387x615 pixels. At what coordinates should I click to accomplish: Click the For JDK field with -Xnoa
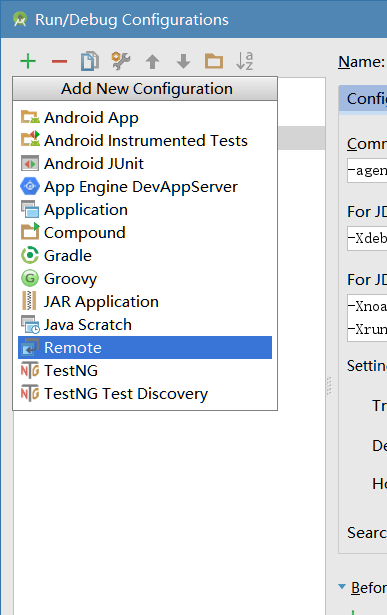pos(367,318)
